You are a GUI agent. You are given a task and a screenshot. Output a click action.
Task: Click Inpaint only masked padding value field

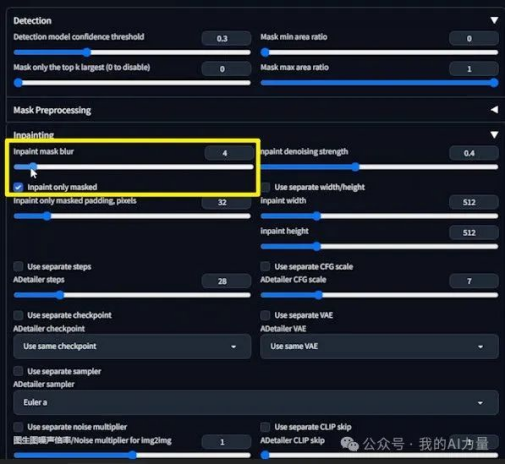tap(226, 202)
